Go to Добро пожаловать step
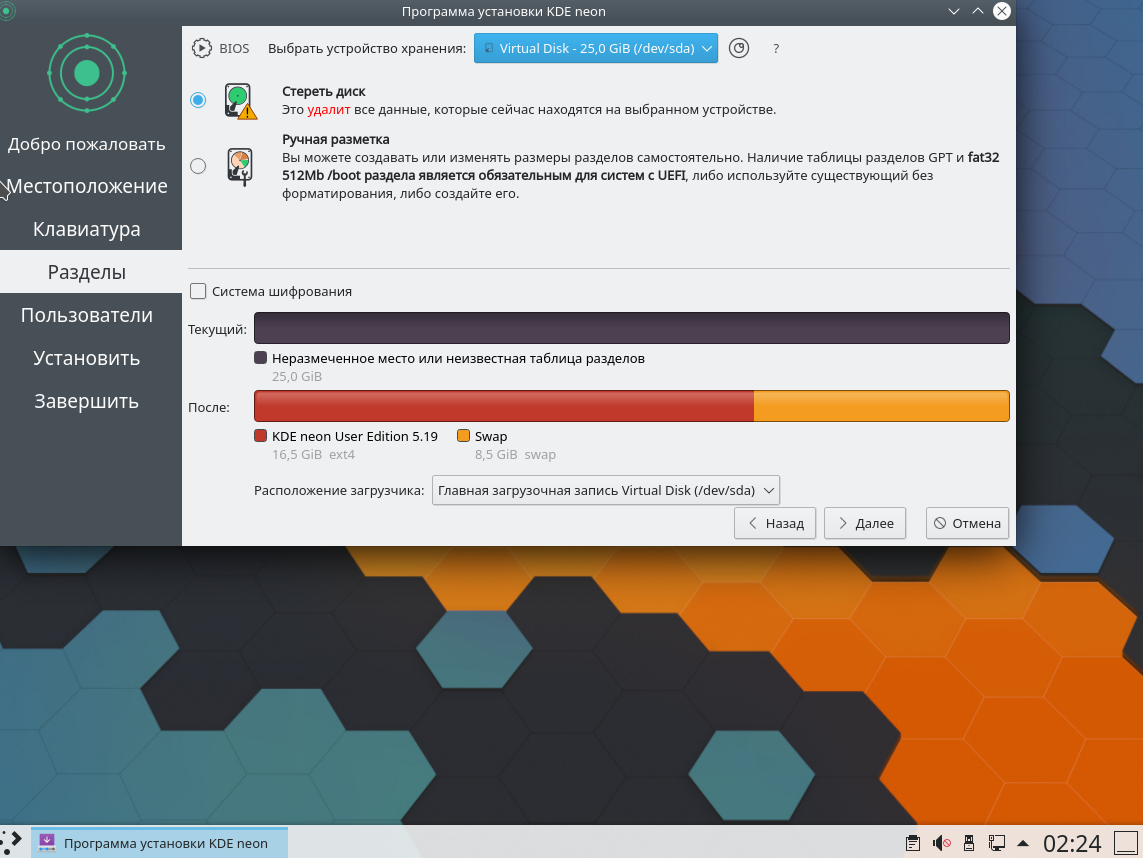The height and width of the screenshot is (858, 1143). [87, 144]
